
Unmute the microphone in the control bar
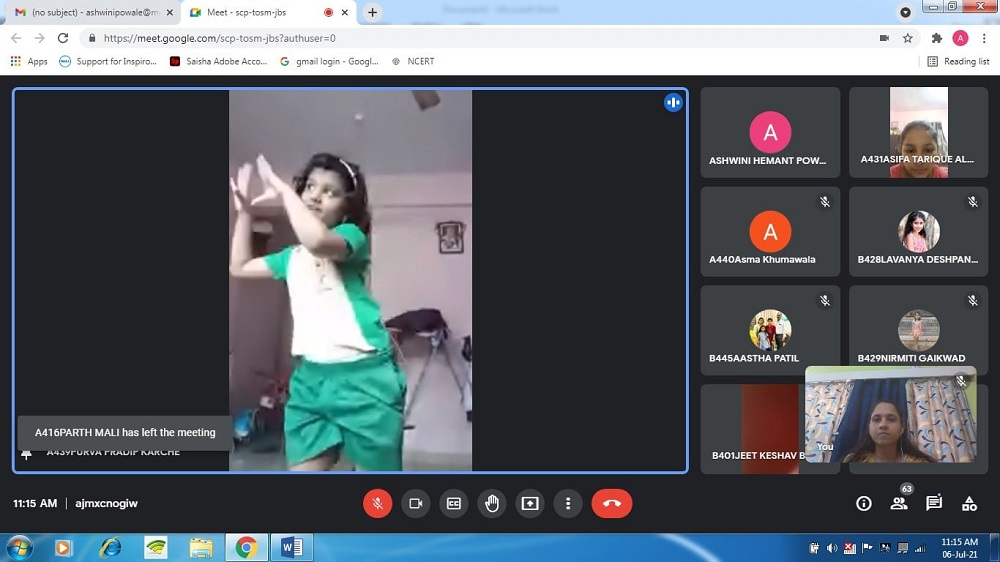point(377,503)
